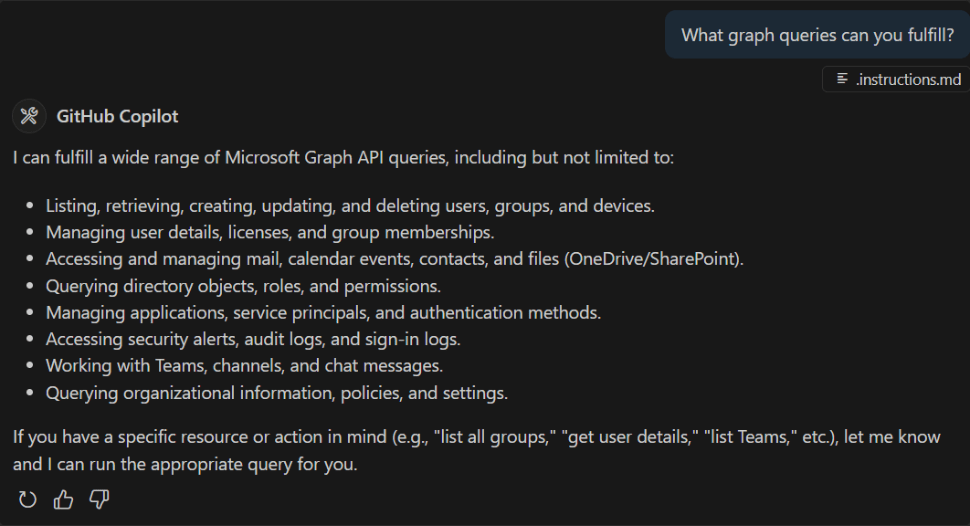Click the bullet about organizational policies and settings
Image resolution: width=970 pixels, height=526 pixels.
[277, 393]
